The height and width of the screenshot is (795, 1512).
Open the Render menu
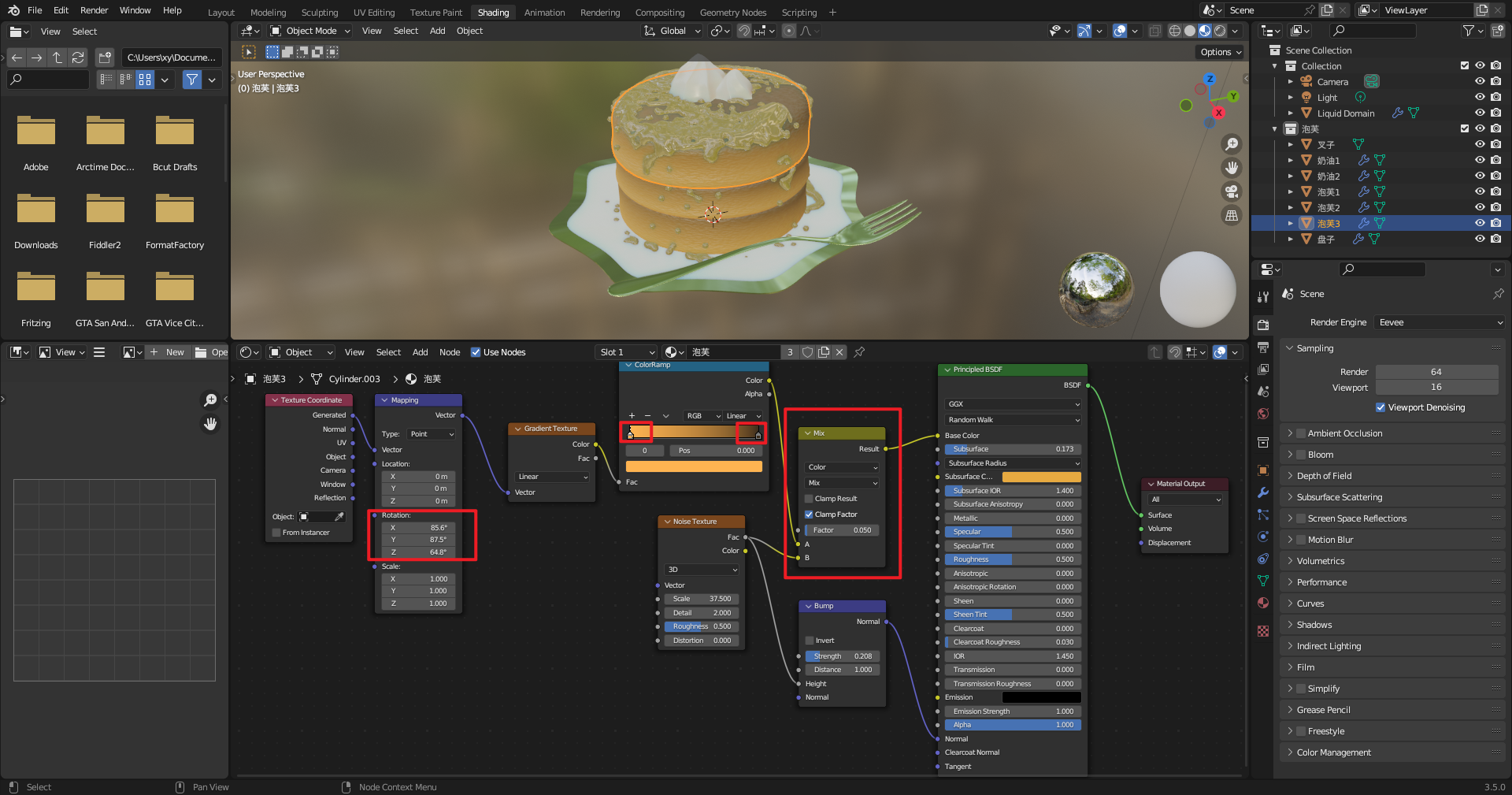click(x=94, y=10)
